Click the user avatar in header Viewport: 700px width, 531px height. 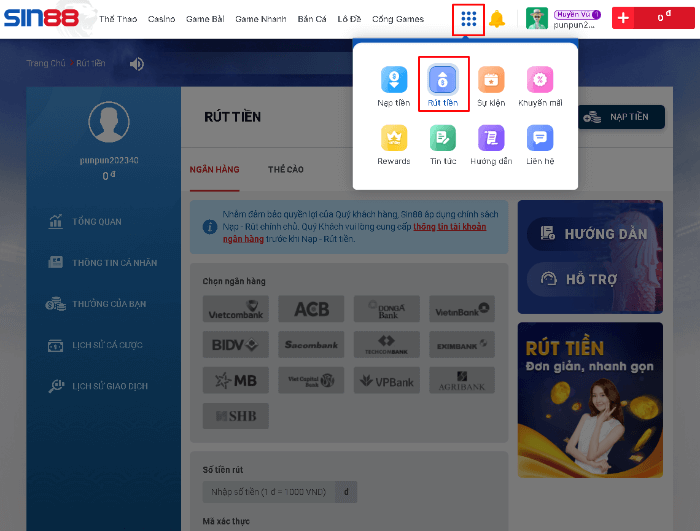pyautogui.click(x=537, y=19)
